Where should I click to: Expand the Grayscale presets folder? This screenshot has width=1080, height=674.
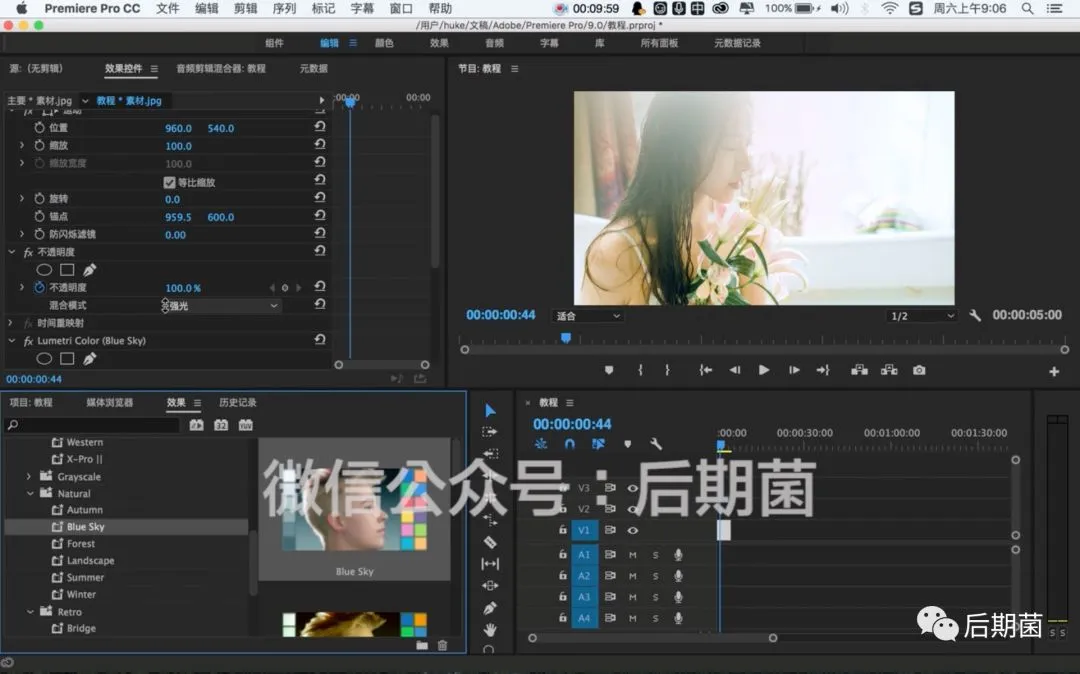coord(28,476)
